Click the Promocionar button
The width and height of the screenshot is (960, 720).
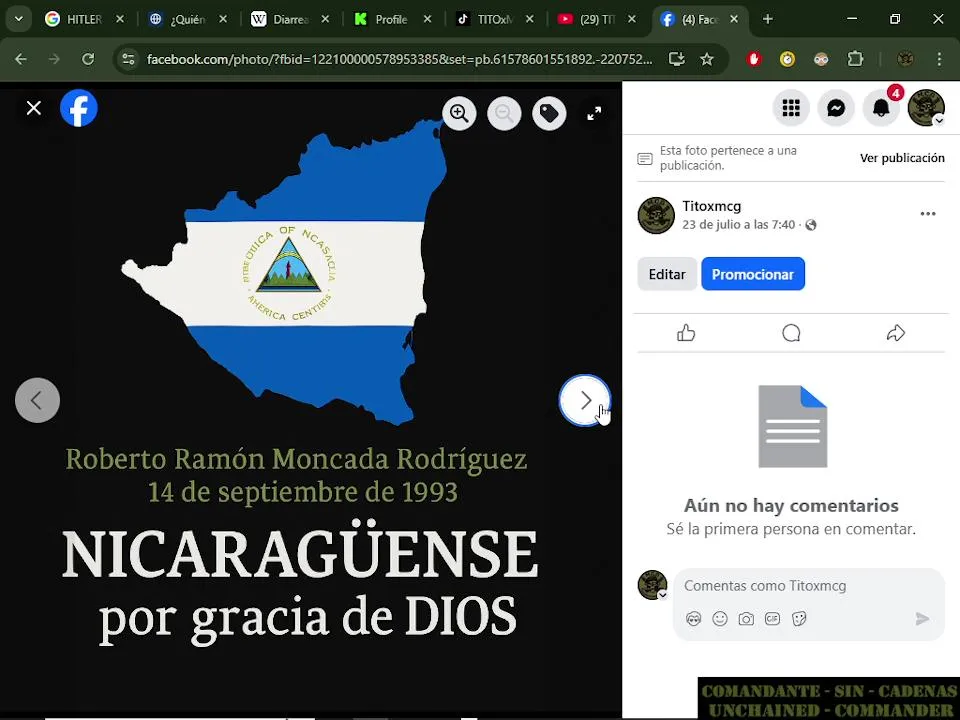tap(752, 274)
